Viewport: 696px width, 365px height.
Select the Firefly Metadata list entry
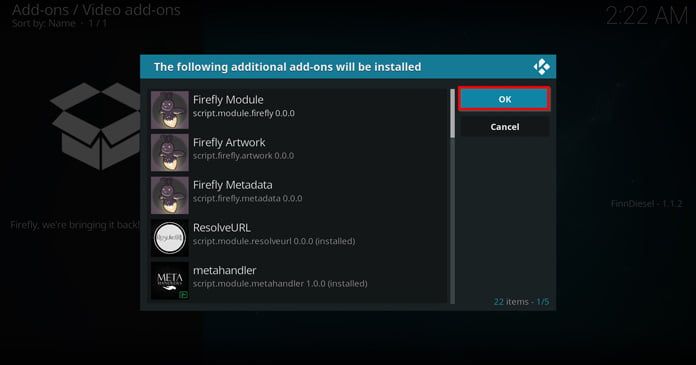299,195
